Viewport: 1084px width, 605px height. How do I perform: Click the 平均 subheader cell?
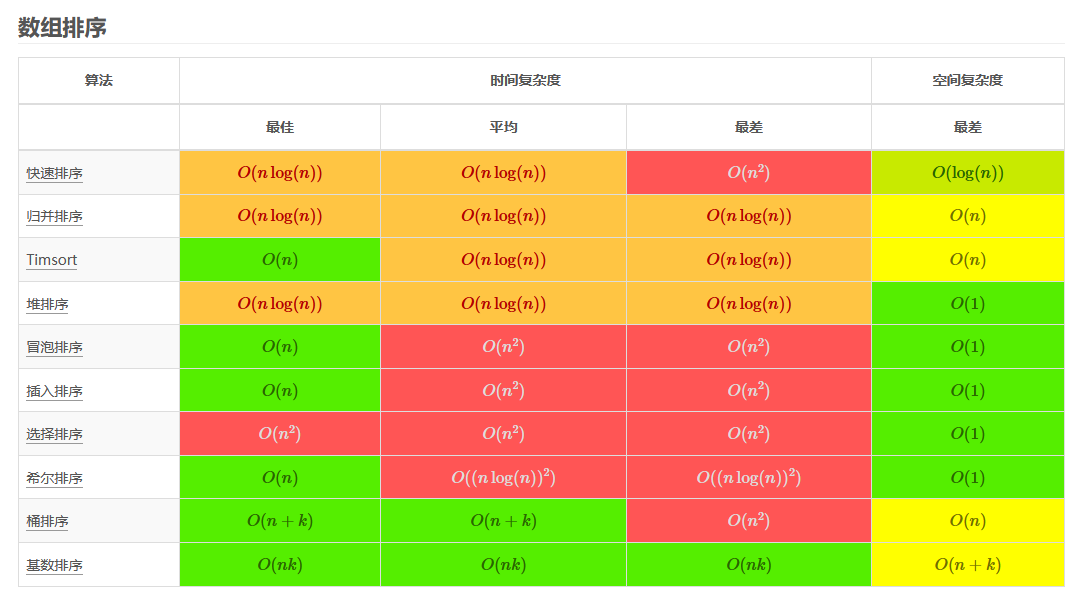(x=503, y=127)
